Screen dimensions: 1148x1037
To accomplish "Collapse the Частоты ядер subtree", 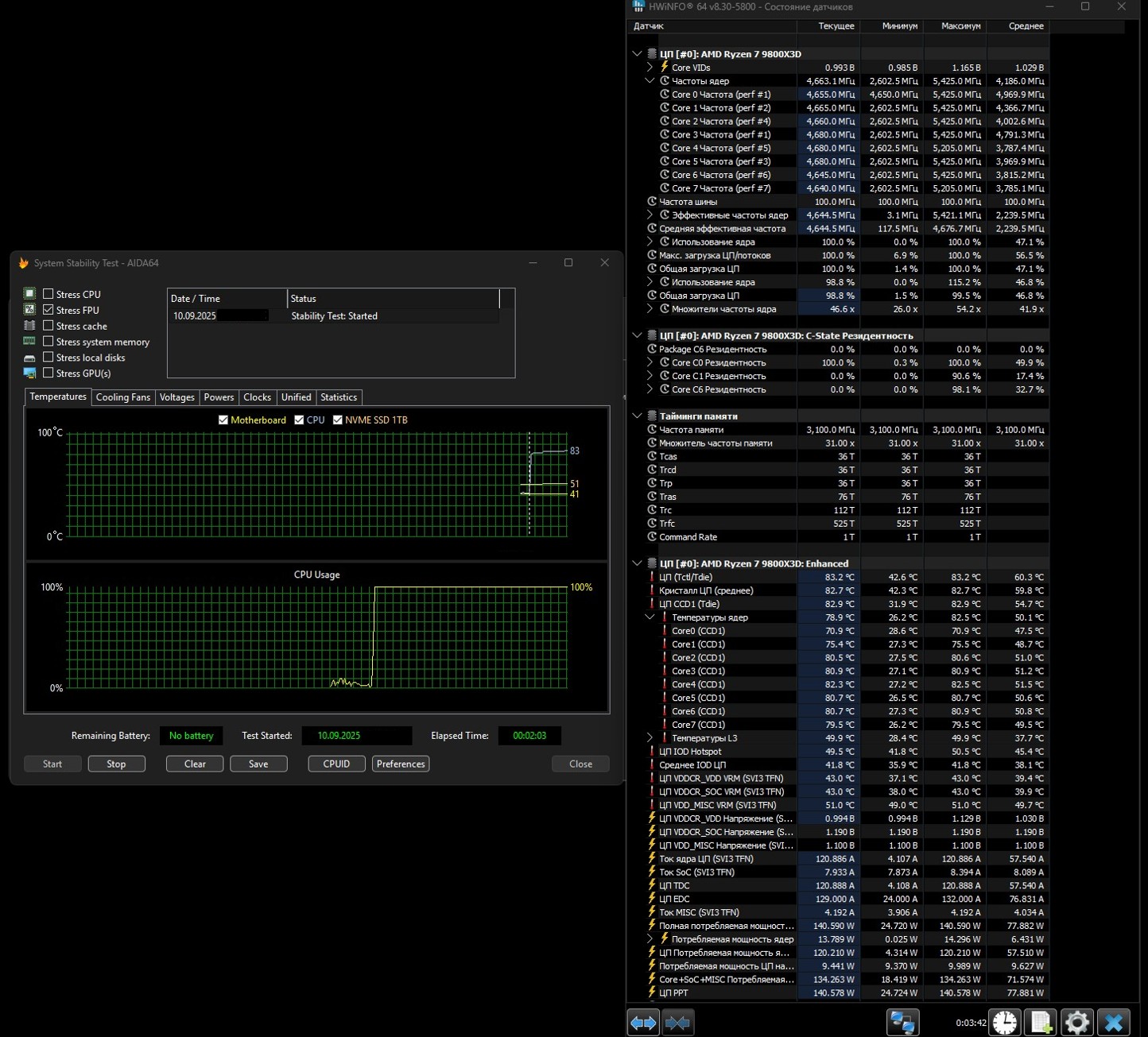I will click(x=650, y=81).
